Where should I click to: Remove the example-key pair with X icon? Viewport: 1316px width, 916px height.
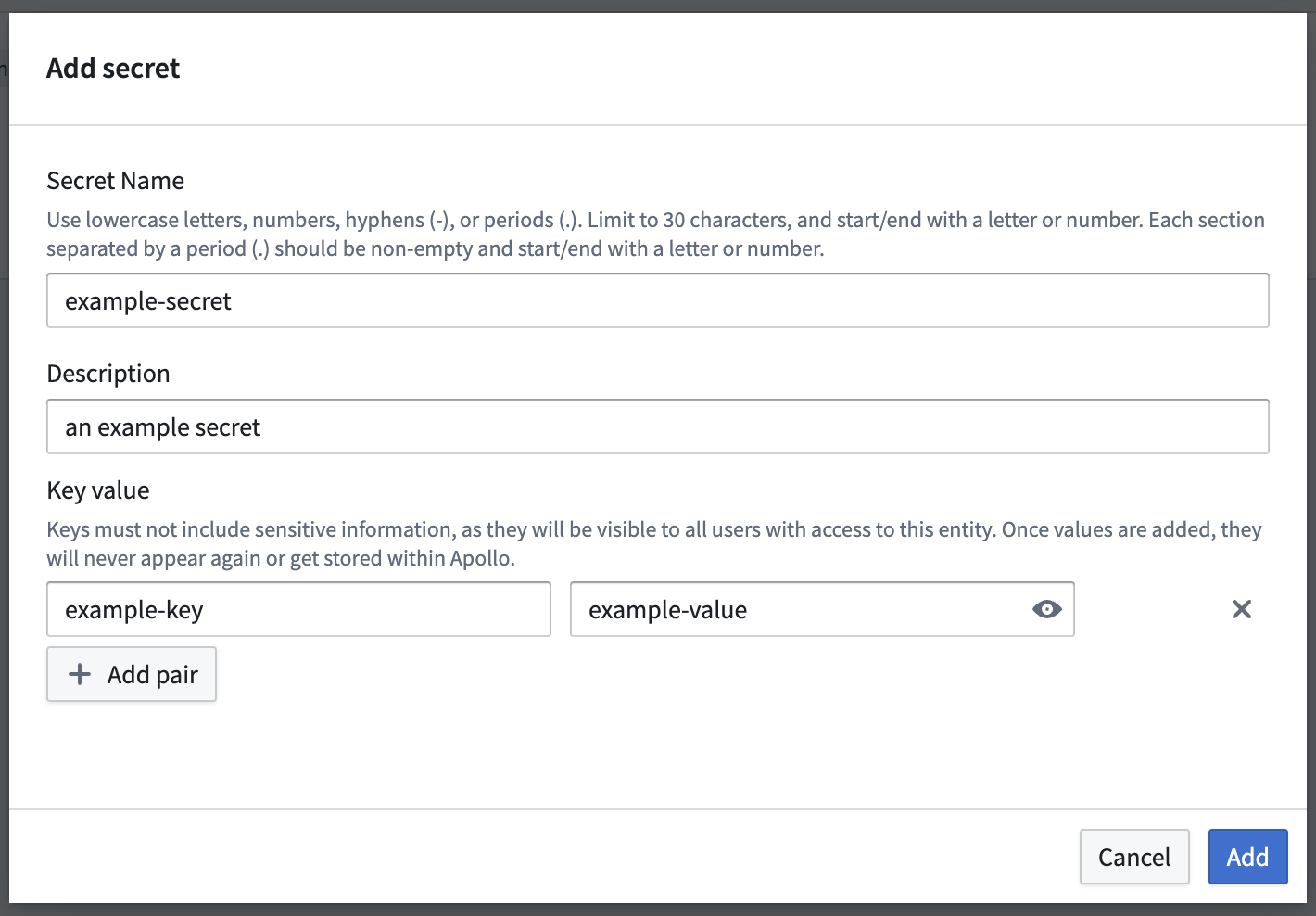tap(1241, 609)
